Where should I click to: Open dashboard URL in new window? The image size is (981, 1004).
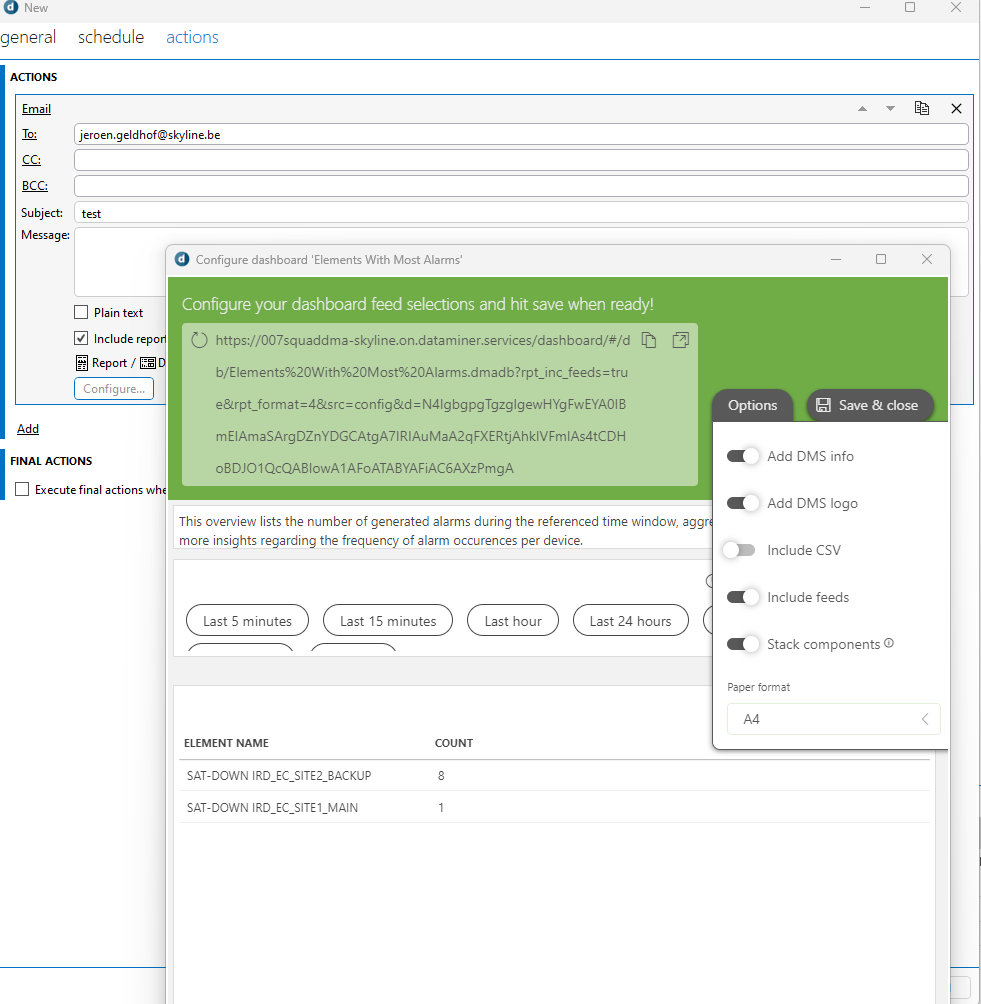click(681, 340)
